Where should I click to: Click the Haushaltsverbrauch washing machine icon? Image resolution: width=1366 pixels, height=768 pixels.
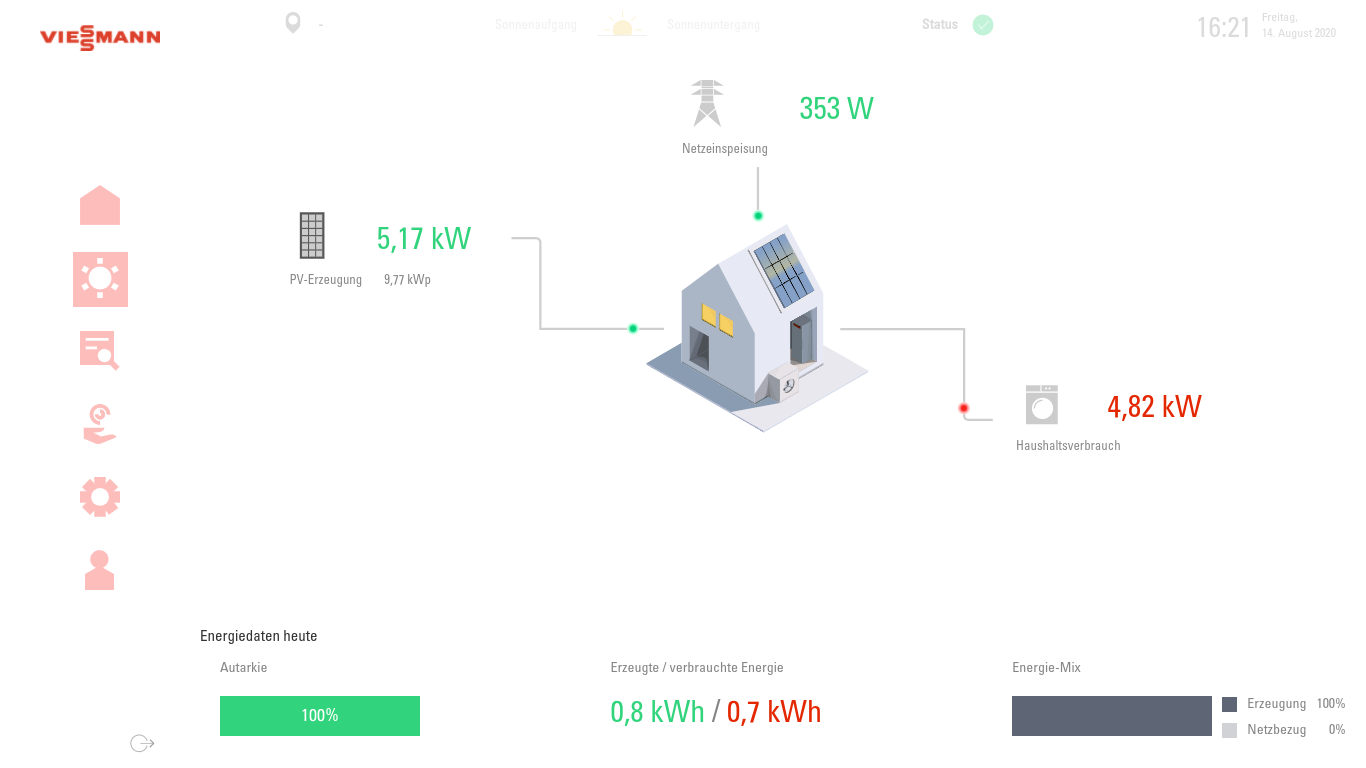pos(1041,404)
